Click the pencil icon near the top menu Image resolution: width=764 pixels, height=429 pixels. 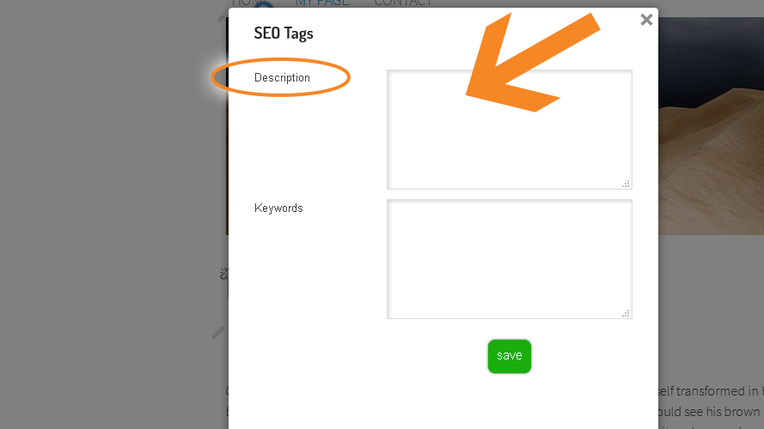(222, 17)
